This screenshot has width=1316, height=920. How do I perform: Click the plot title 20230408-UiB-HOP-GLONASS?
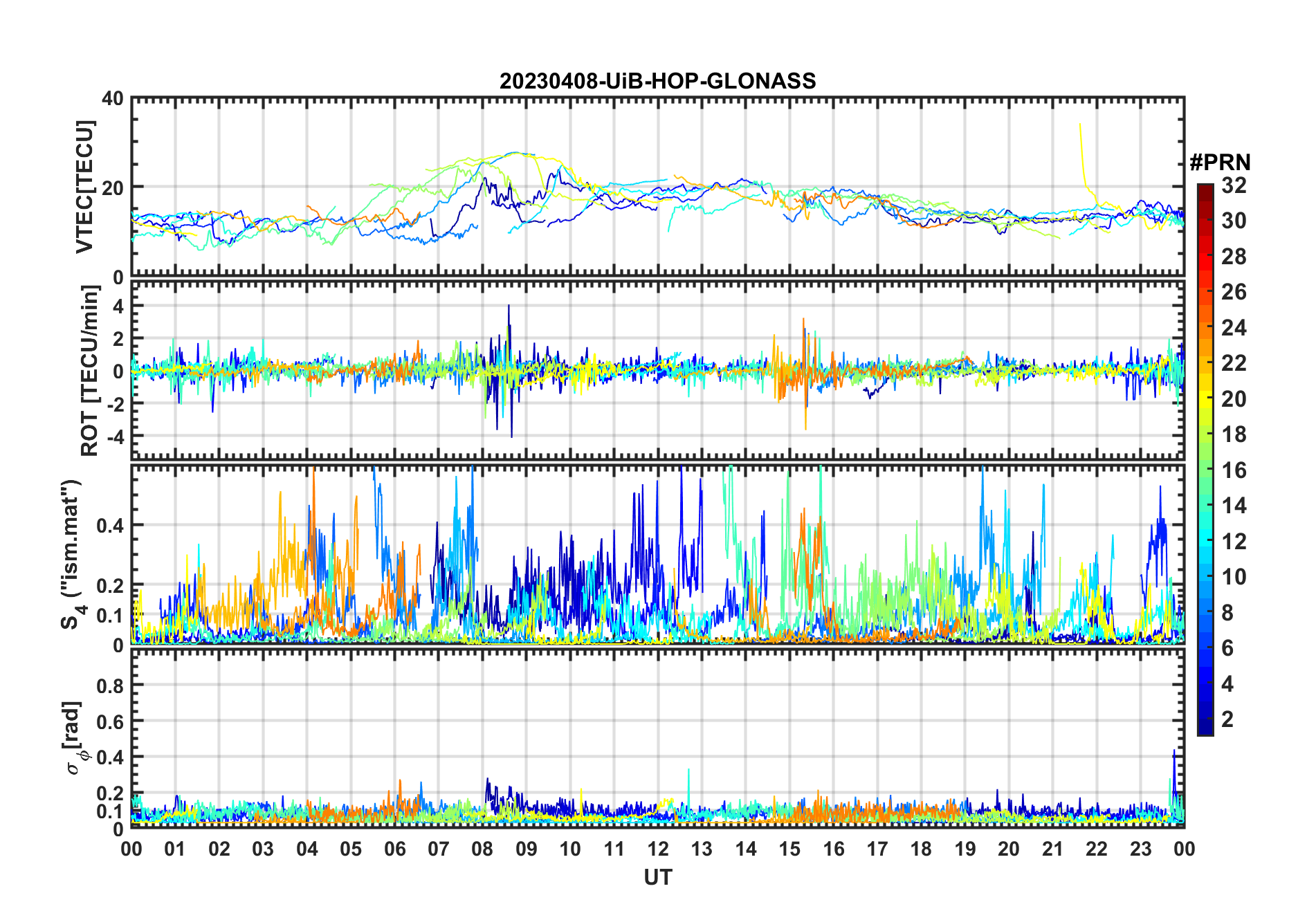(x=657, y=81)
